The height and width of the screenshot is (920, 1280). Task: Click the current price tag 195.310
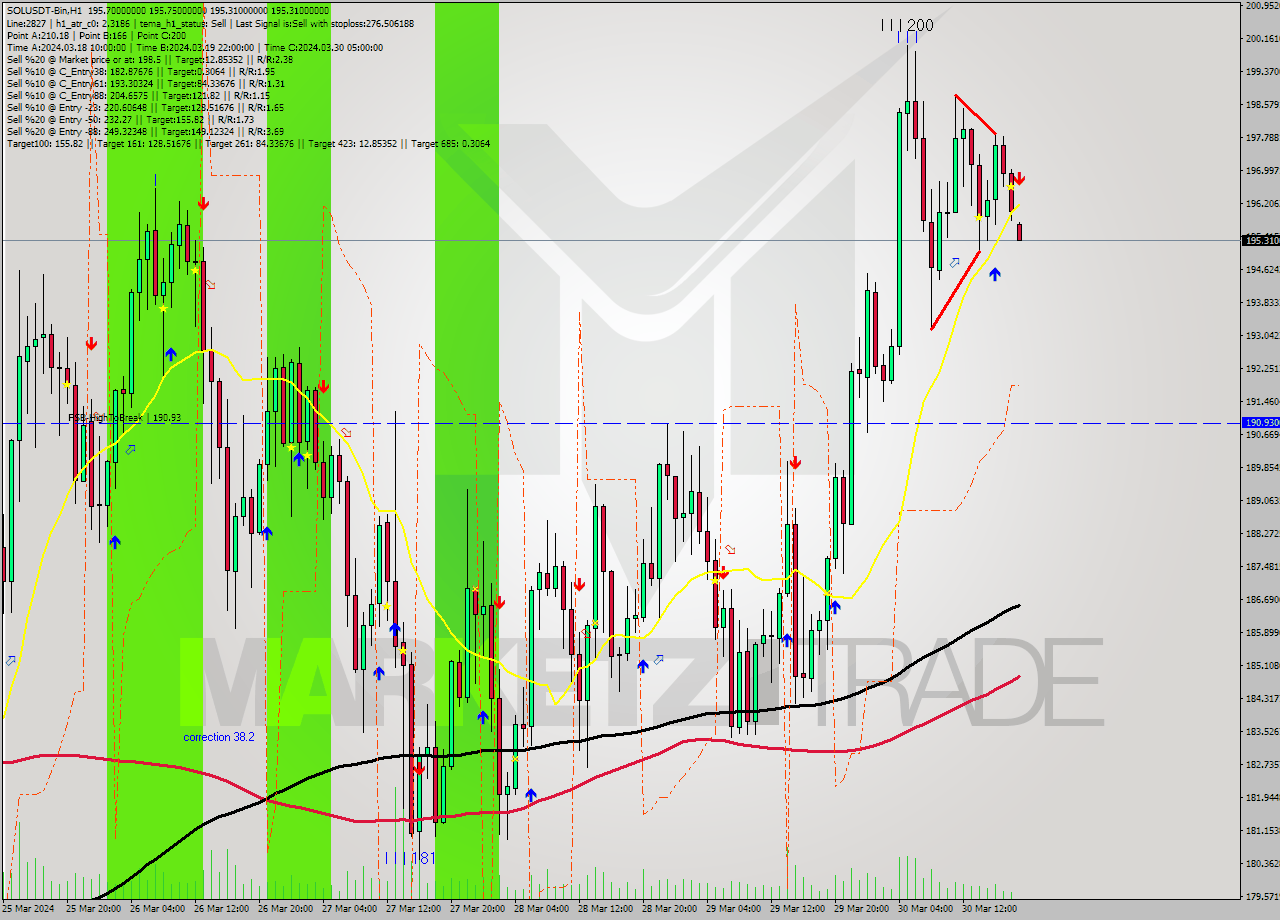(x=1261, y=240)
